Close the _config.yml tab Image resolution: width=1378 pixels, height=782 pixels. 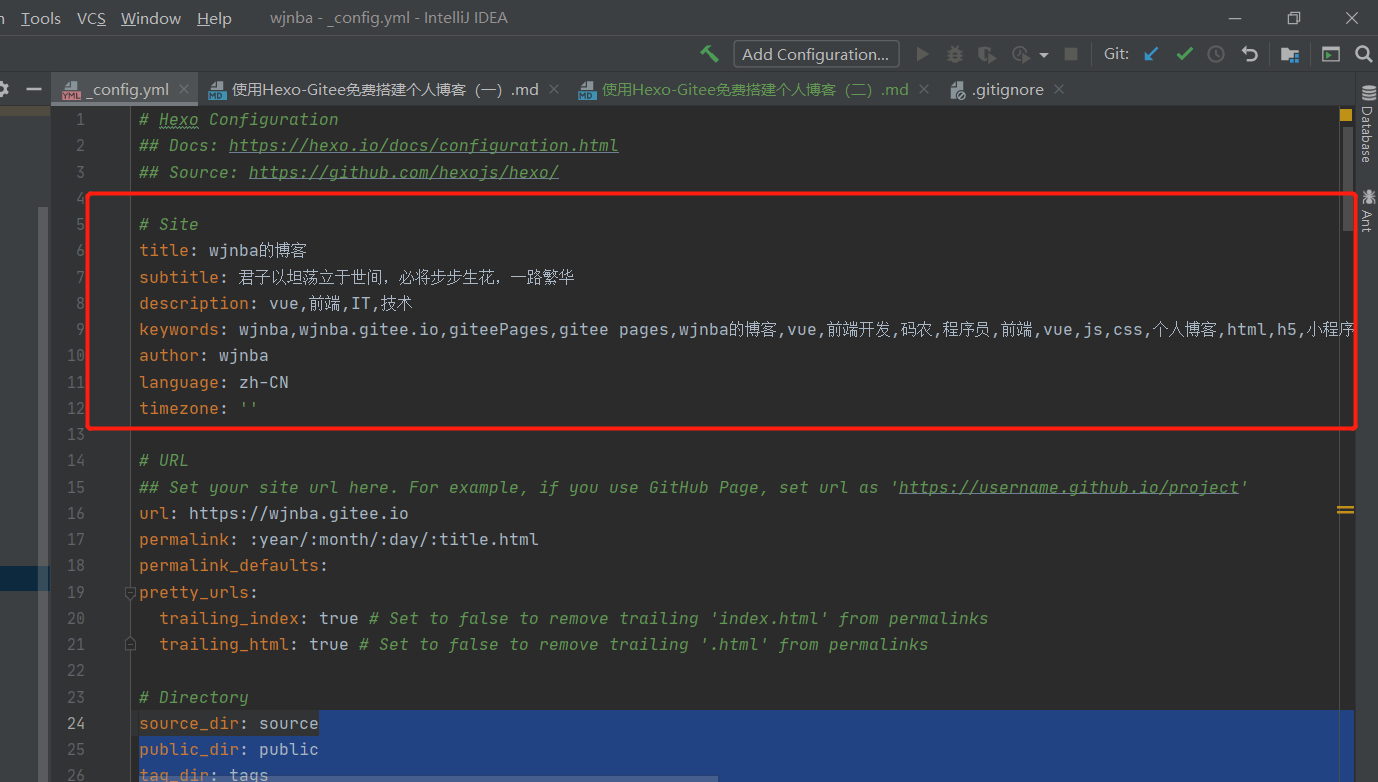click(183, 89)
